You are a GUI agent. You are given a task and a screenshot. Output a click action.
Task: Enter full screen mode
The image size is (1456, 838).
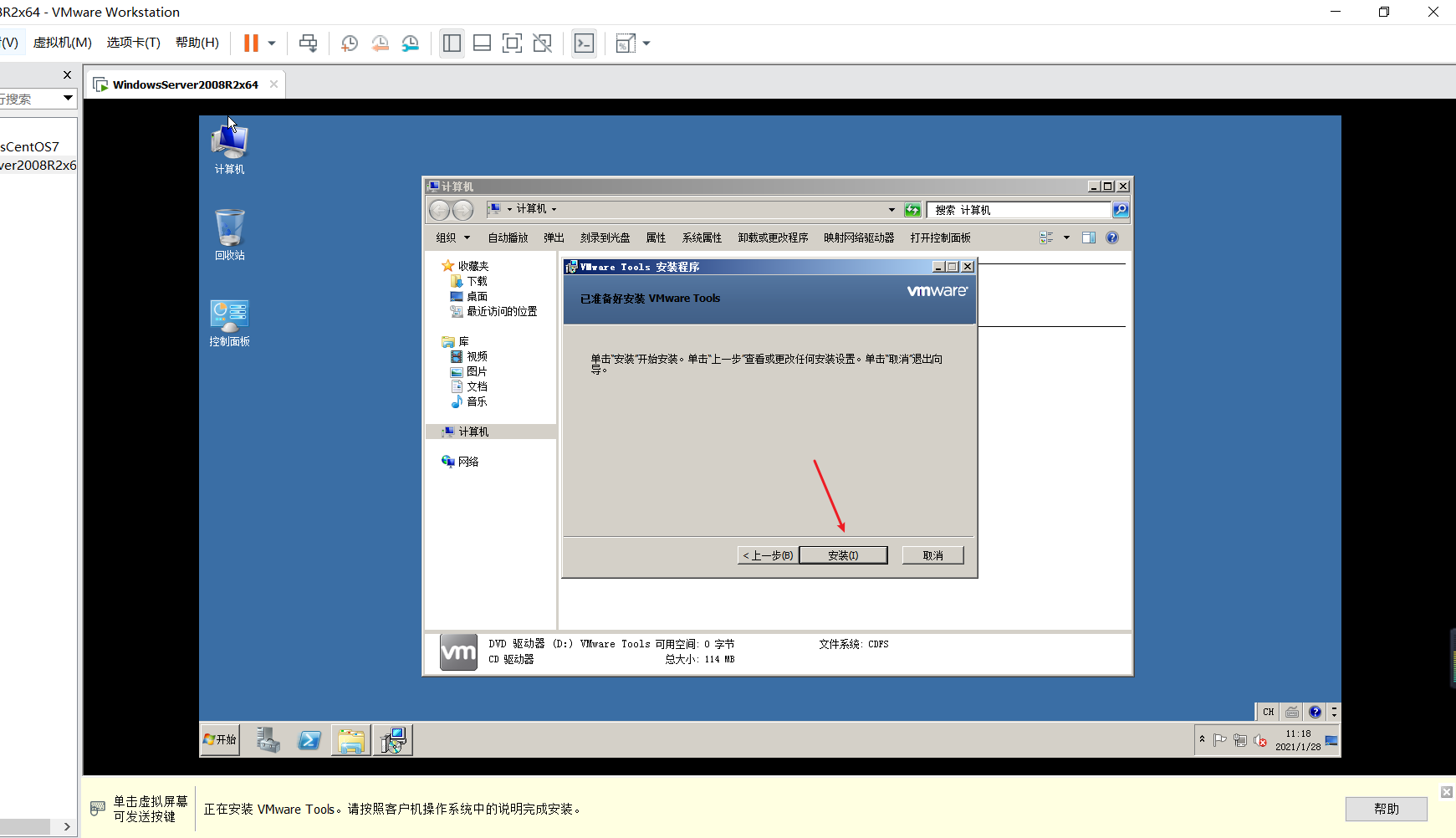click(512, 43)
